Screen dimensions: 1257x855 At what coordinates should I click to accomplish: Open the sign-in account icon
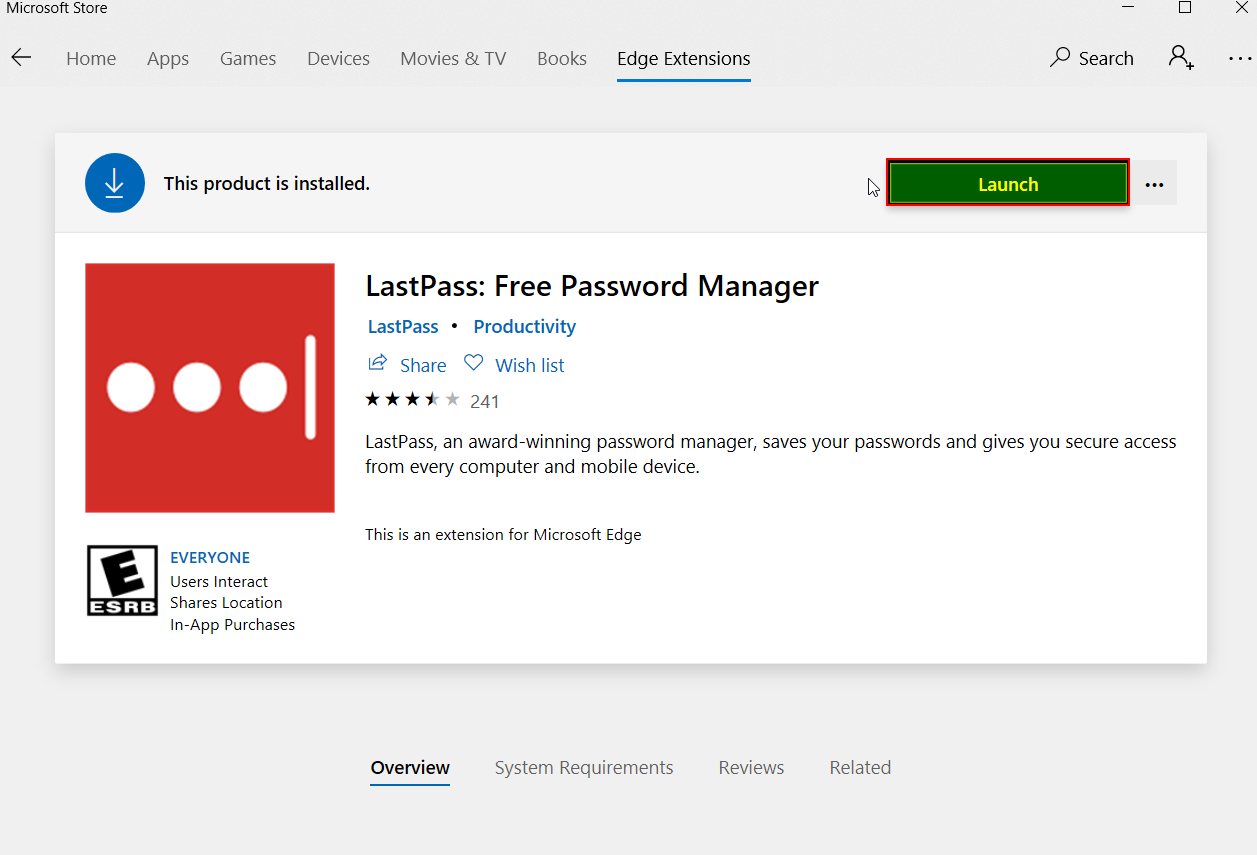(x=1181, y=58)
